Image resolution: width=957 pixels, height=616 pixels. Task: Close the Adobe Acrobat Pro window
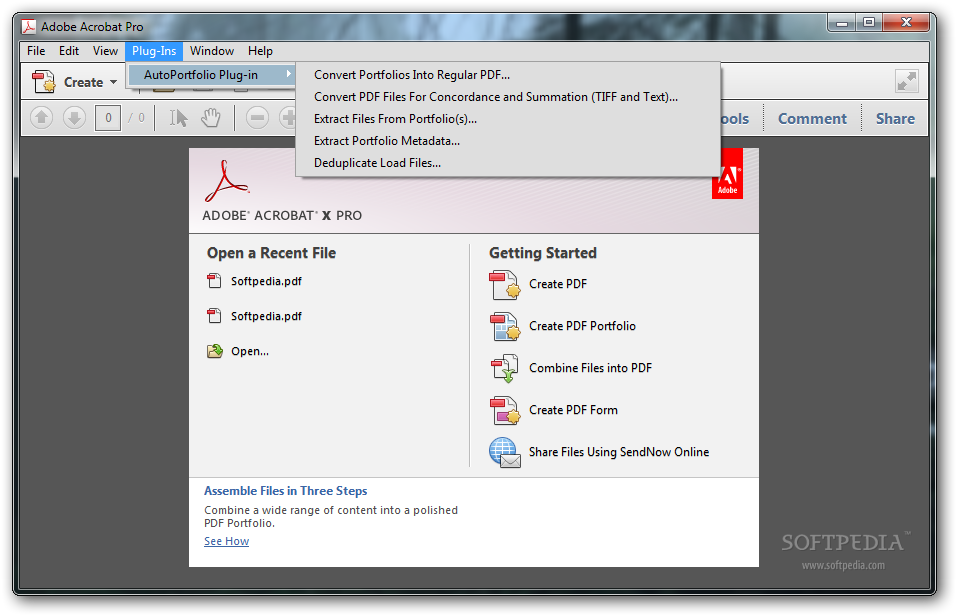(906, 23)
